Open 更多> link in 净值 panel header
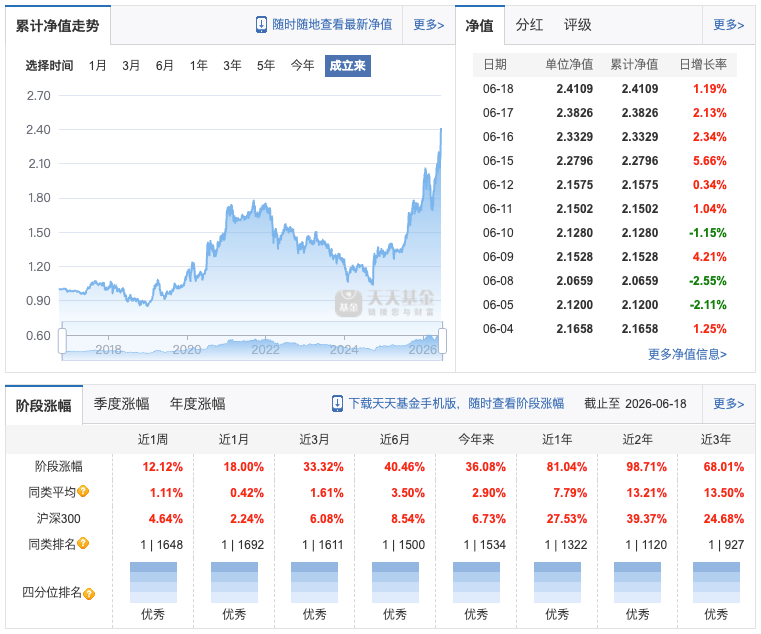The image size is (761, 634). pos(728,25)
